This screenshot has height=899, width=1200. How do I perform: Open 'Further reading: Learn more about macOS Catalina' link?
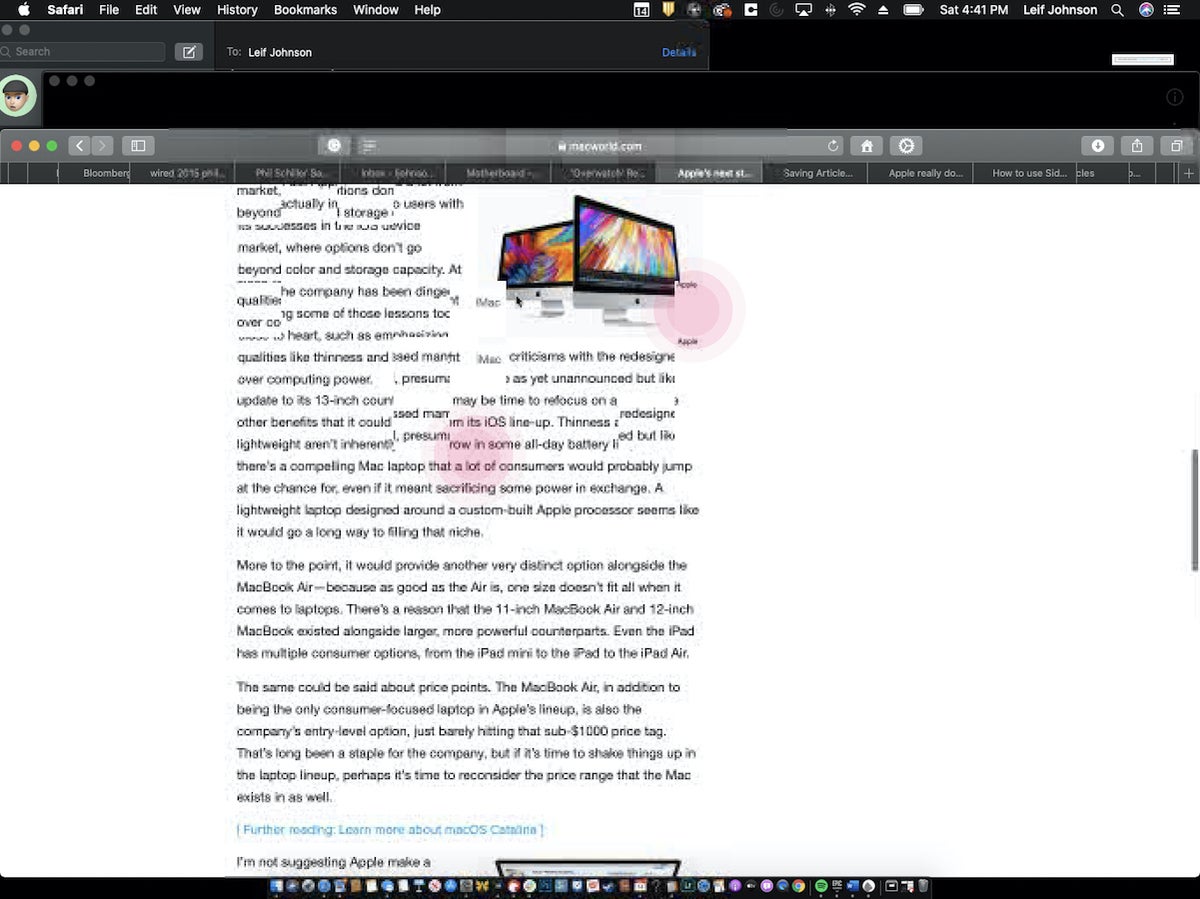(x=390, y=830)
